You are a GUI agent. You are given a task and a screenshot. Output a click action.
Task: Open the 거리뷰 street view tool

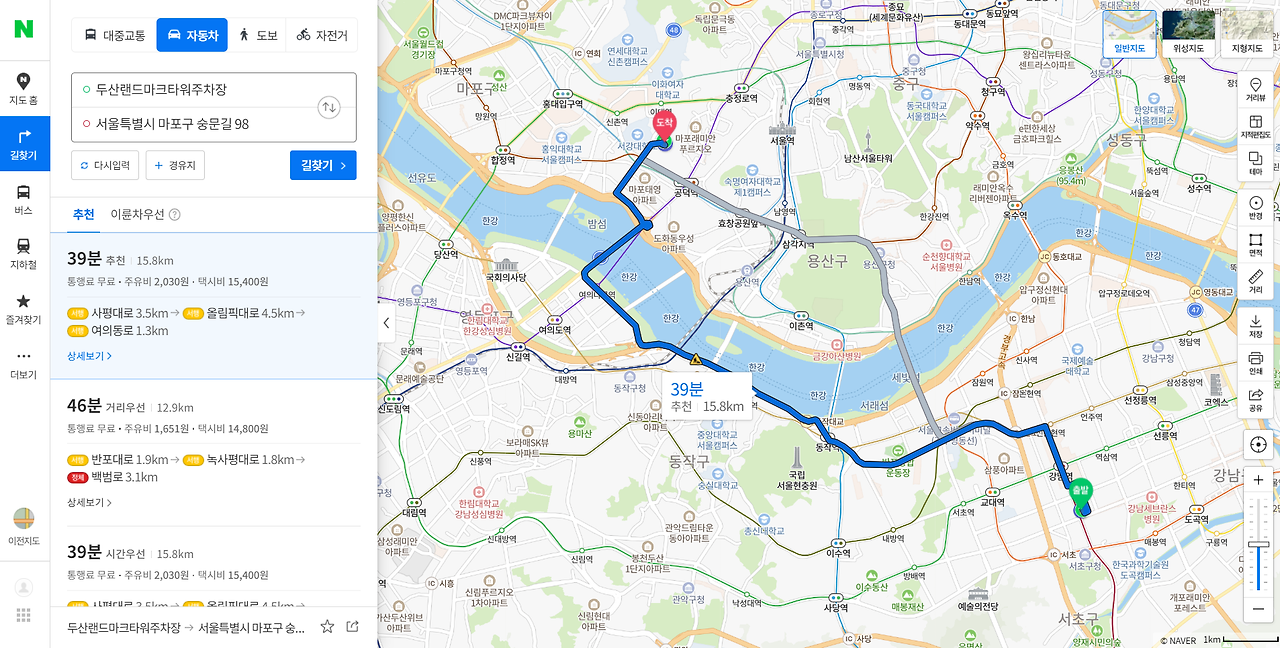[x=1255, y=87]
